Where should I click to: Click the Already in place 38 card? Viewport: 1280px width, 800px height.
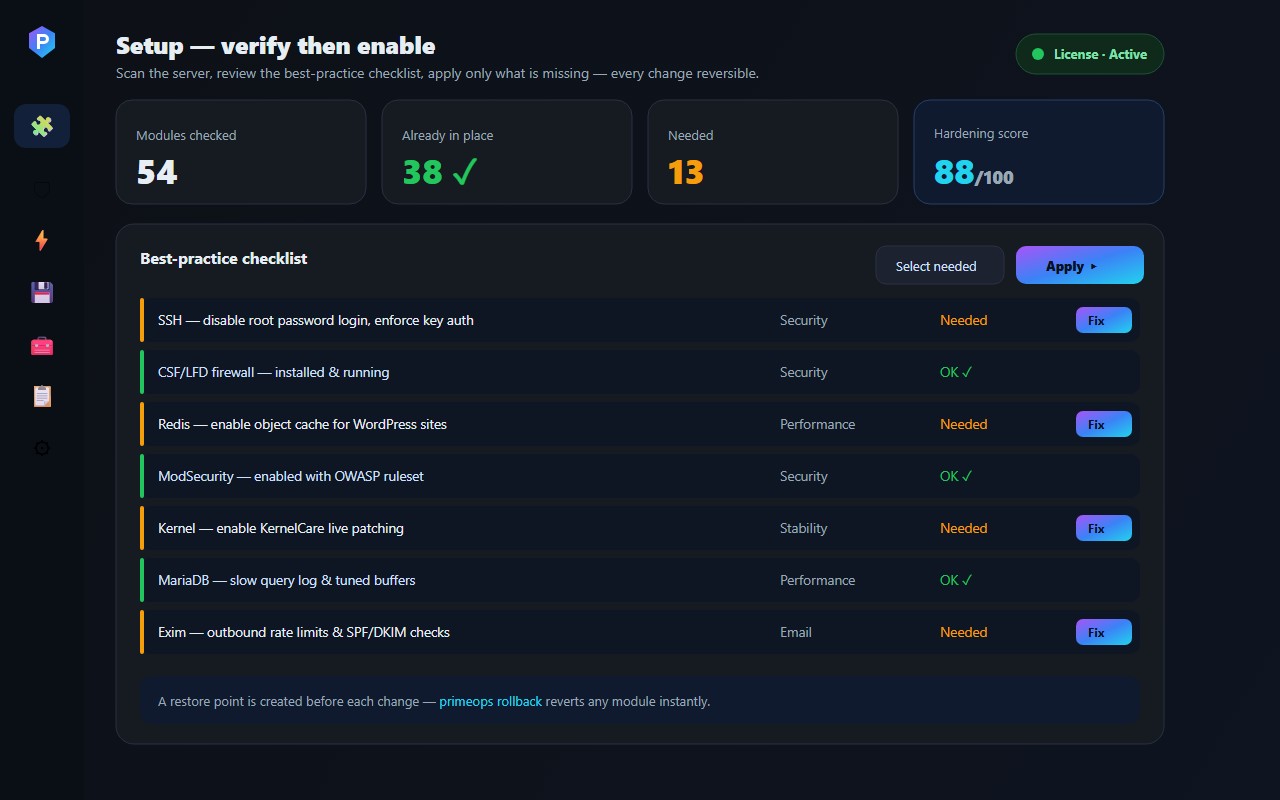tap(507, 152)
